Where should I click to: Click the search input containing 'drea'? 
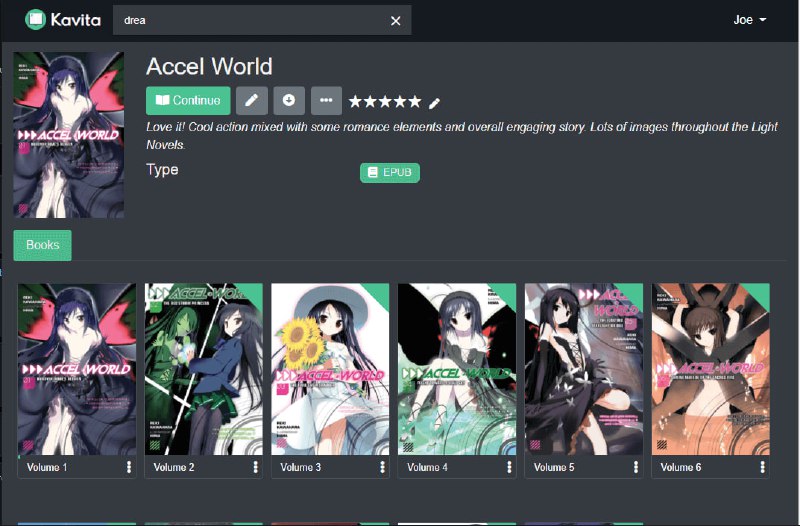pos(250,21)
